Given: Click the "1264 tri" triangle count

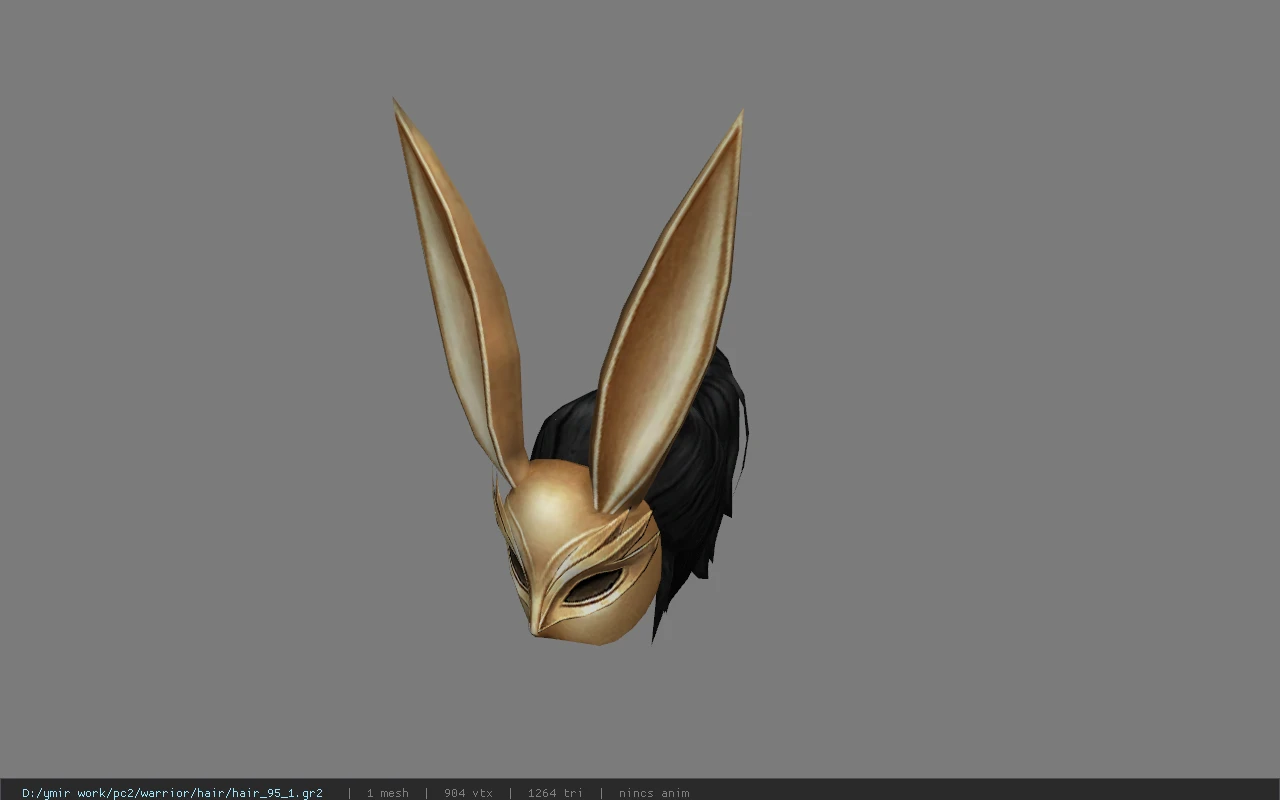Looking at the screenshot, I should pos(555,793).
